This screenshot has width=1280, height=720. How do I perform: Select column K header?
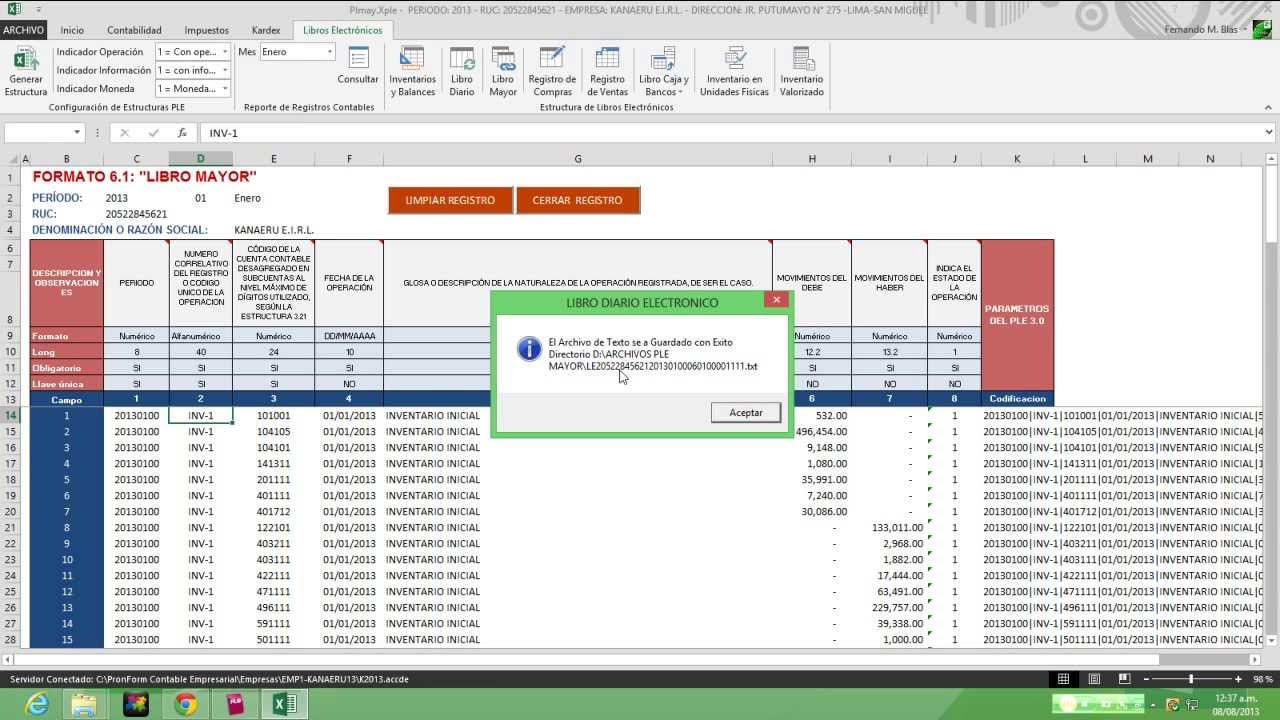[x=1017, y=159]
